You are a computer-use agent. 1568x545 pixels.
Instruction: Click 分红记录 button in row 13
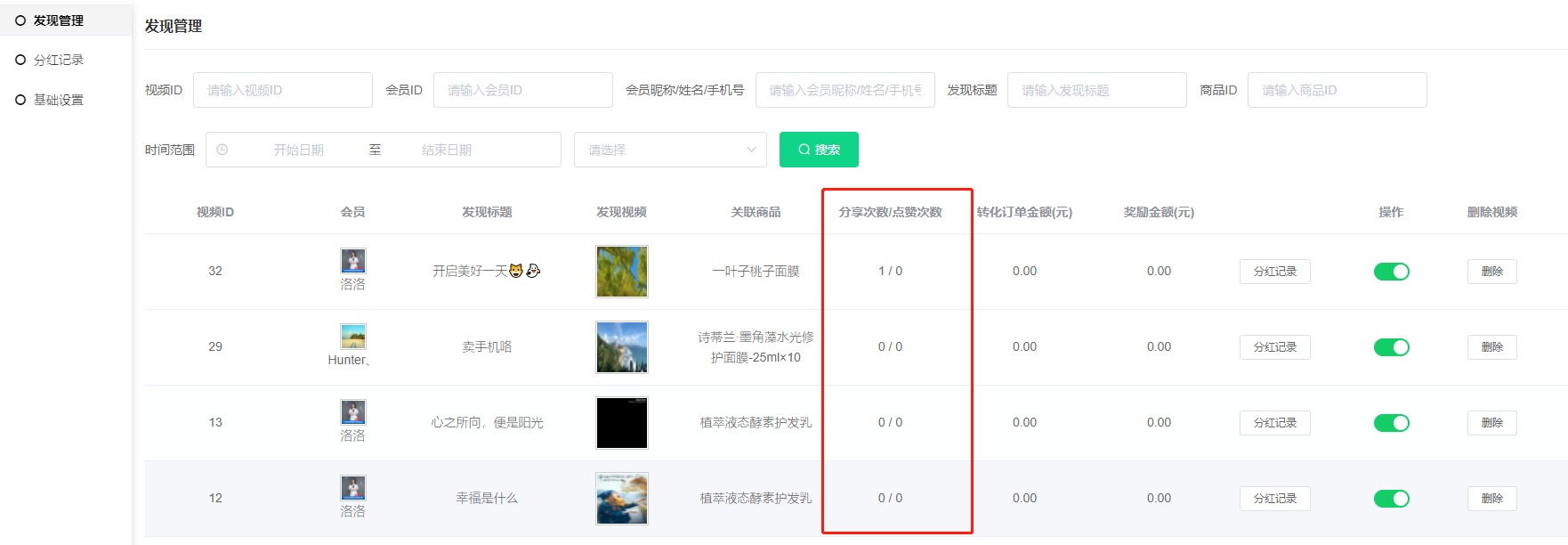coord(1275,423)
